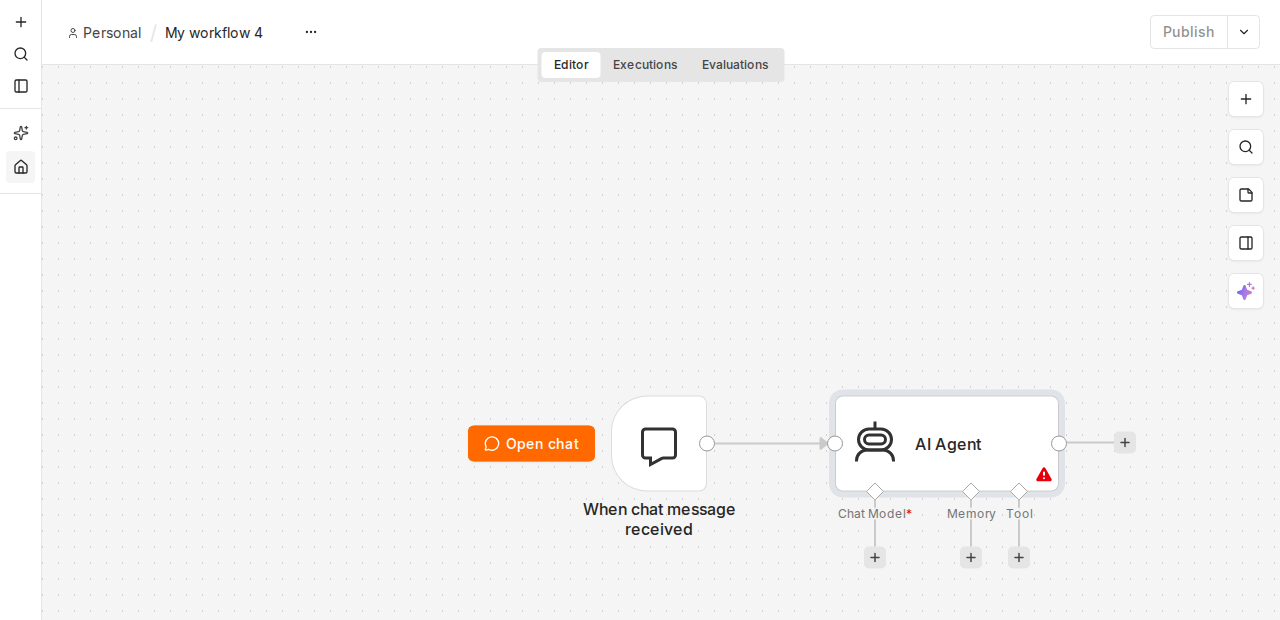Image resolution: width=1280 pixels, height=620 pixels.
Task: Add a Chat Model sub-node plus
Action: 875,558
